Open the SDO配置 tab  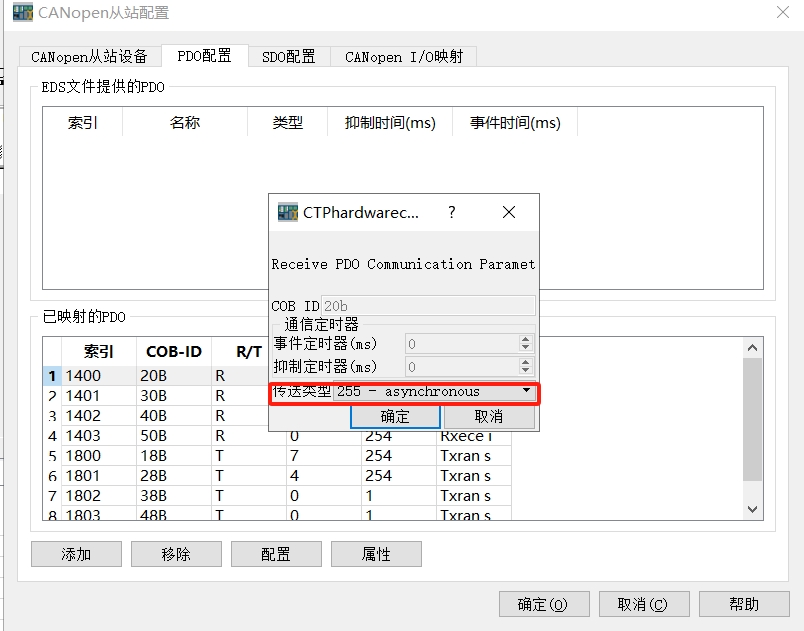[289, 56]
